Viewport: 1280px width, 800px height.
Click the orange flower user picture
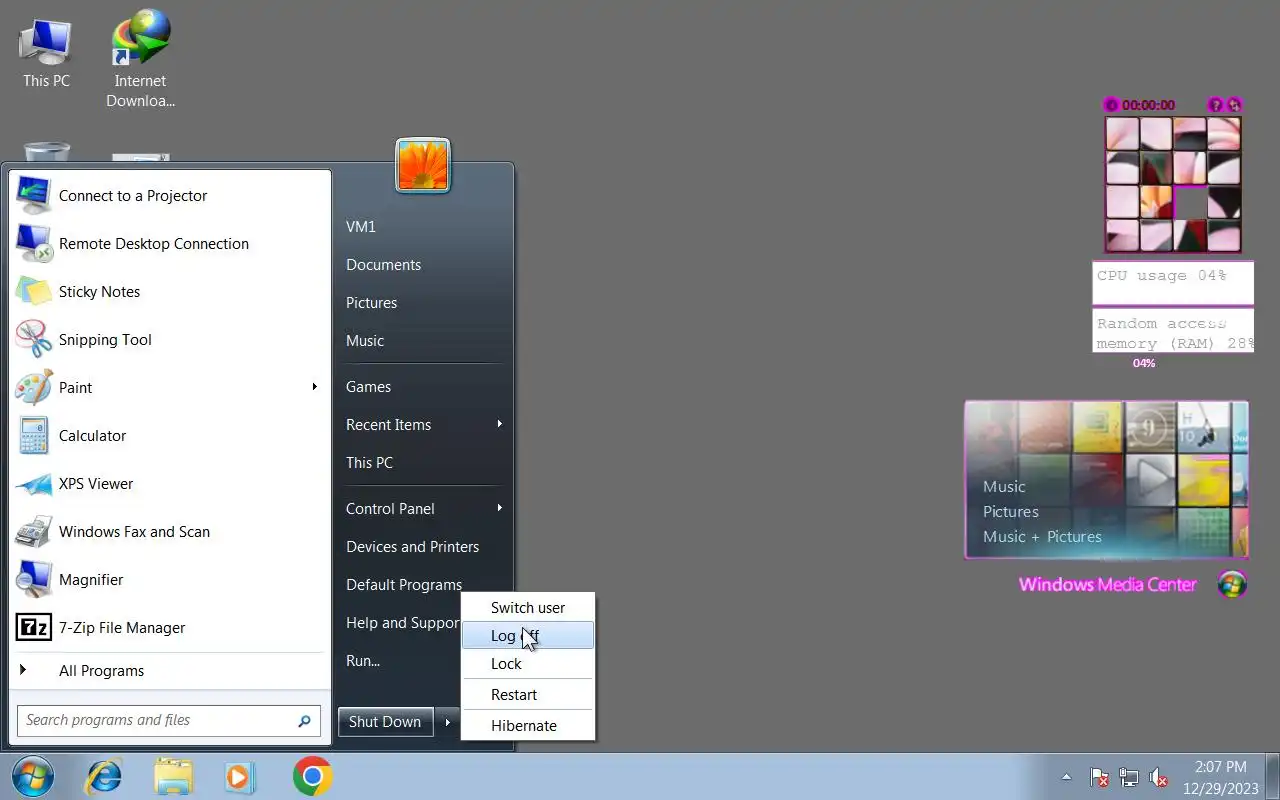coord(423,165)
